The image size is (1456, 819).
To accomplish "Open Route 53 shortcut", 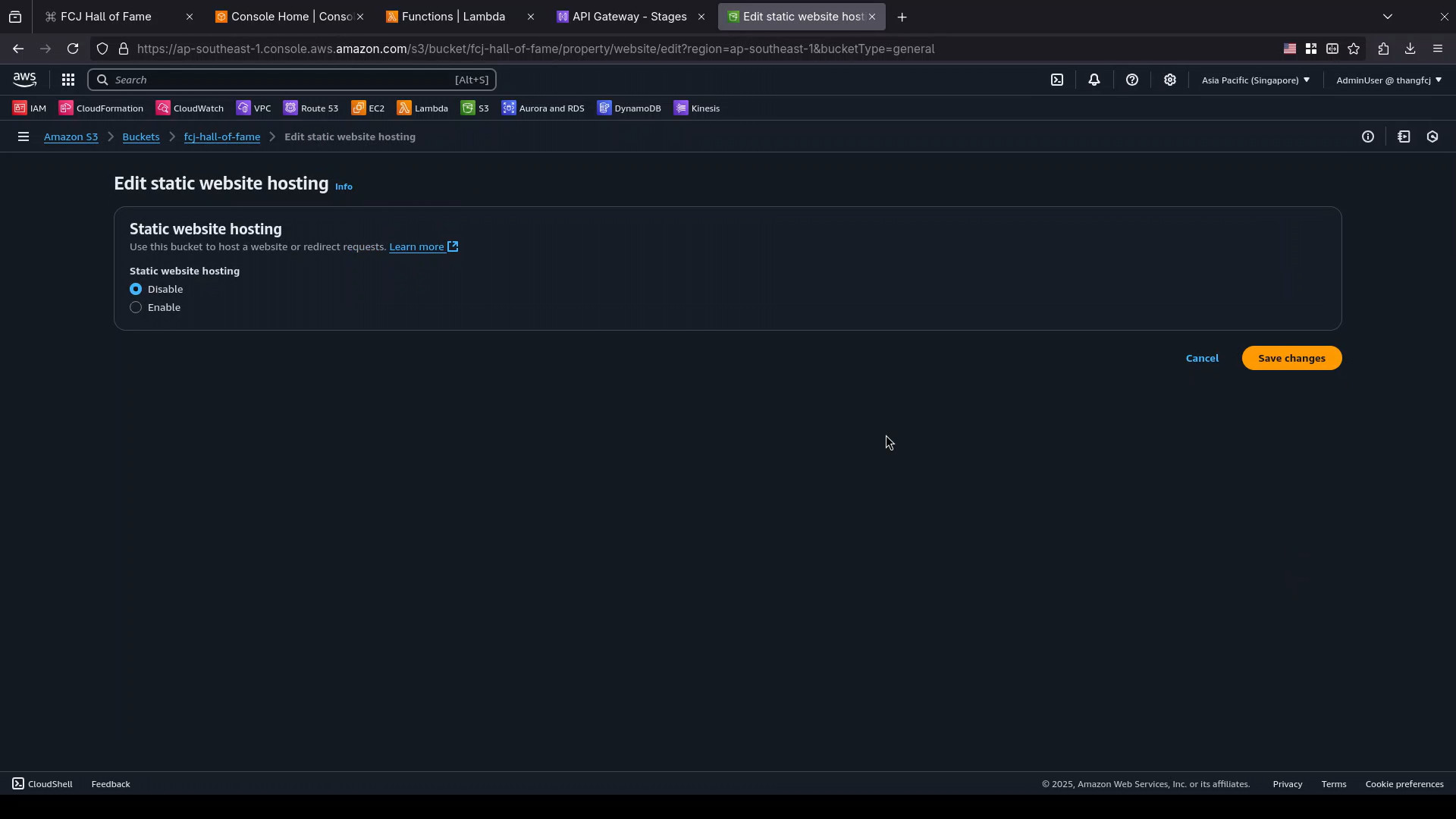I will pos(311,108).
